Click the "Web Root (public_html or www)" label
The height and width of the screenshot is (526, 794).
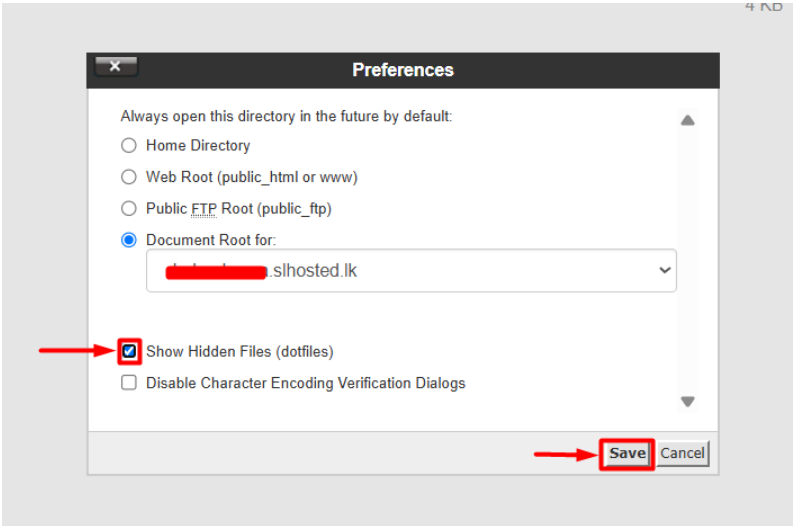tap(251, 177)
